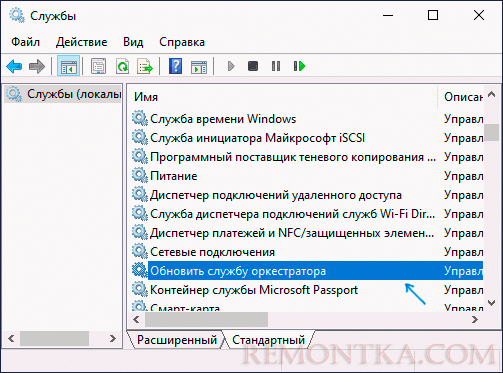Select Служба диспетчера подключений служб Wi-Fi row

click(x=307, y=214)
